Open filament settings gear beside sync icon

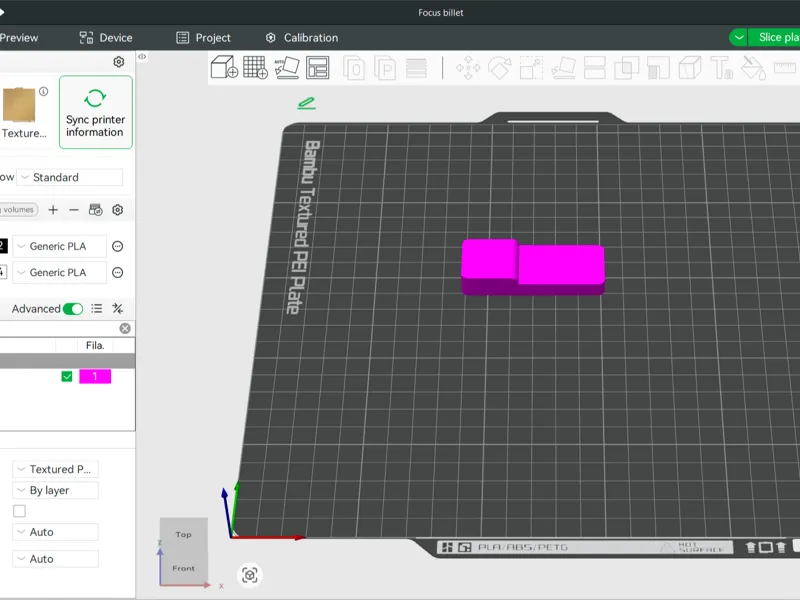[117, 210]
